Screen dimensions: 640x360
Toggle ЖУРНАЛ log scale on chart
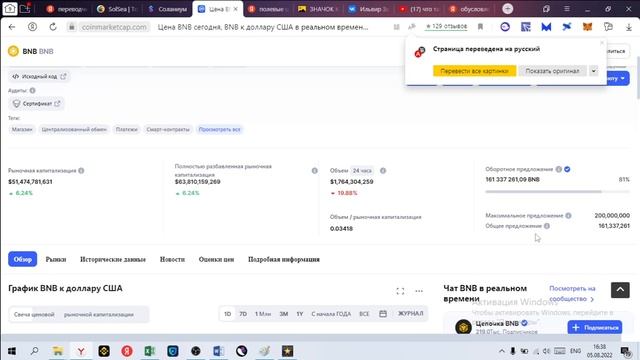(x=411, y=313)
